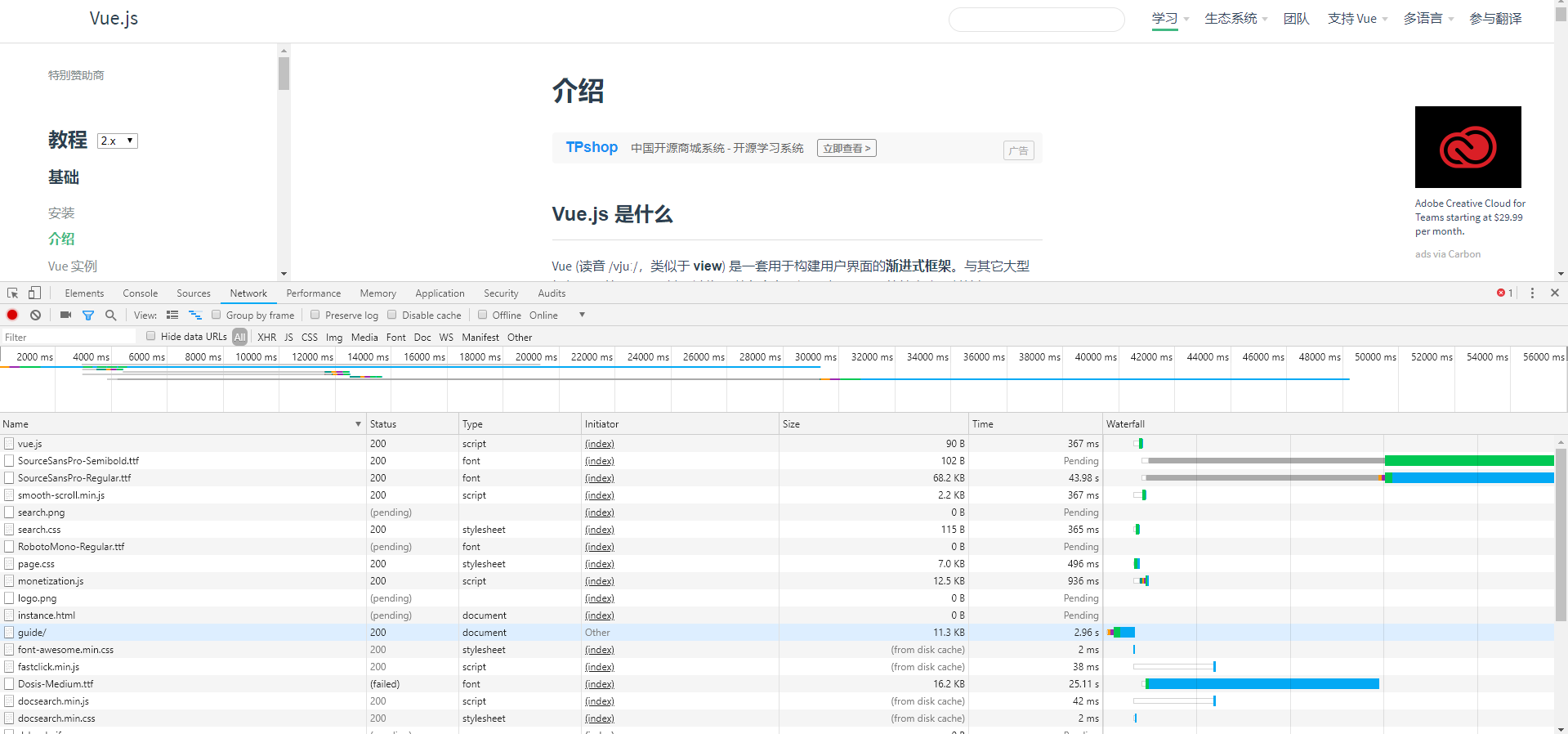This screenshot has height=734, width=1568.
Task: Open DevTools customize three-dot menu
Action: [x=1532, y=293]
